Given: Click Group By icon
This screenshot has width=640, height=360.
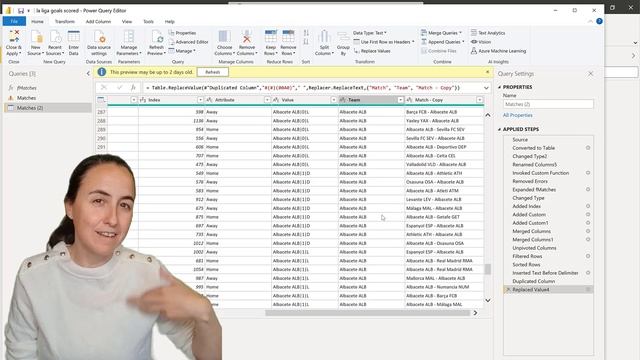Looking at the screenshot, I should point(343,37).
